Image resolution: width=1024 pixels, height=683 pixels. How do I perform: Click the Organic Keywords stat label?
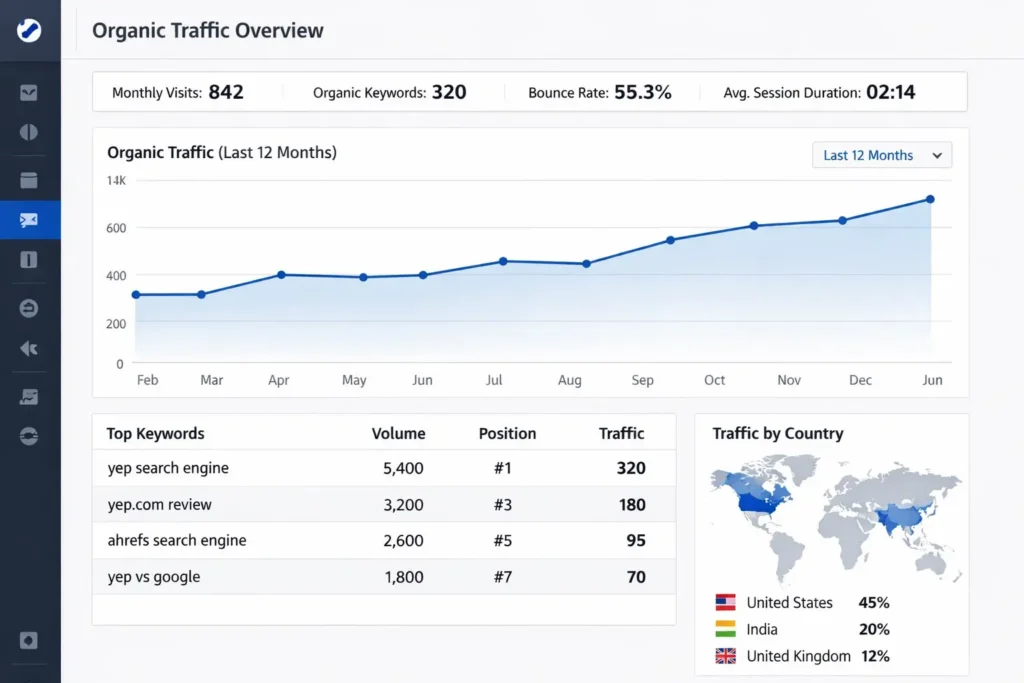coord(370,93)
